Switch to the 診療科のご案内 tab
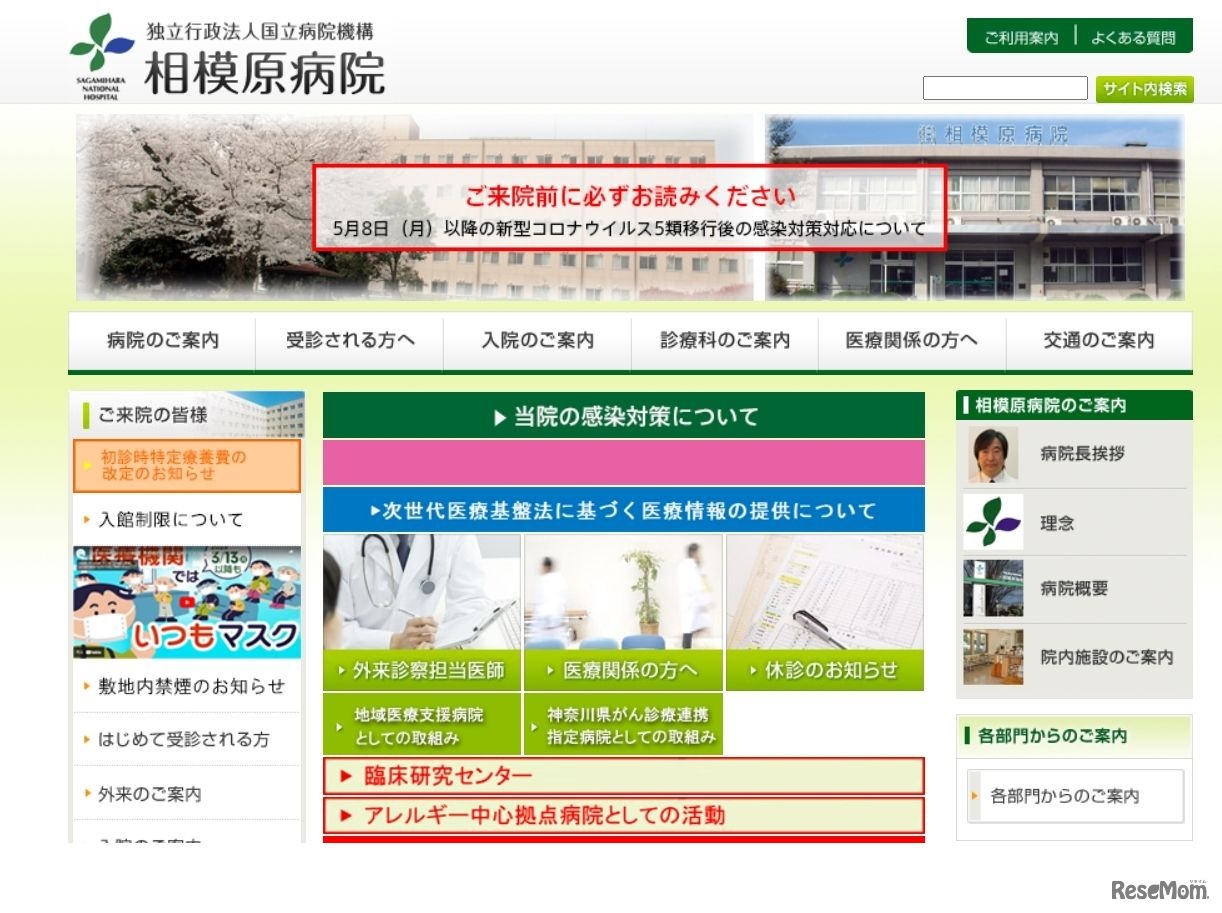 click(x=723, y=340)
